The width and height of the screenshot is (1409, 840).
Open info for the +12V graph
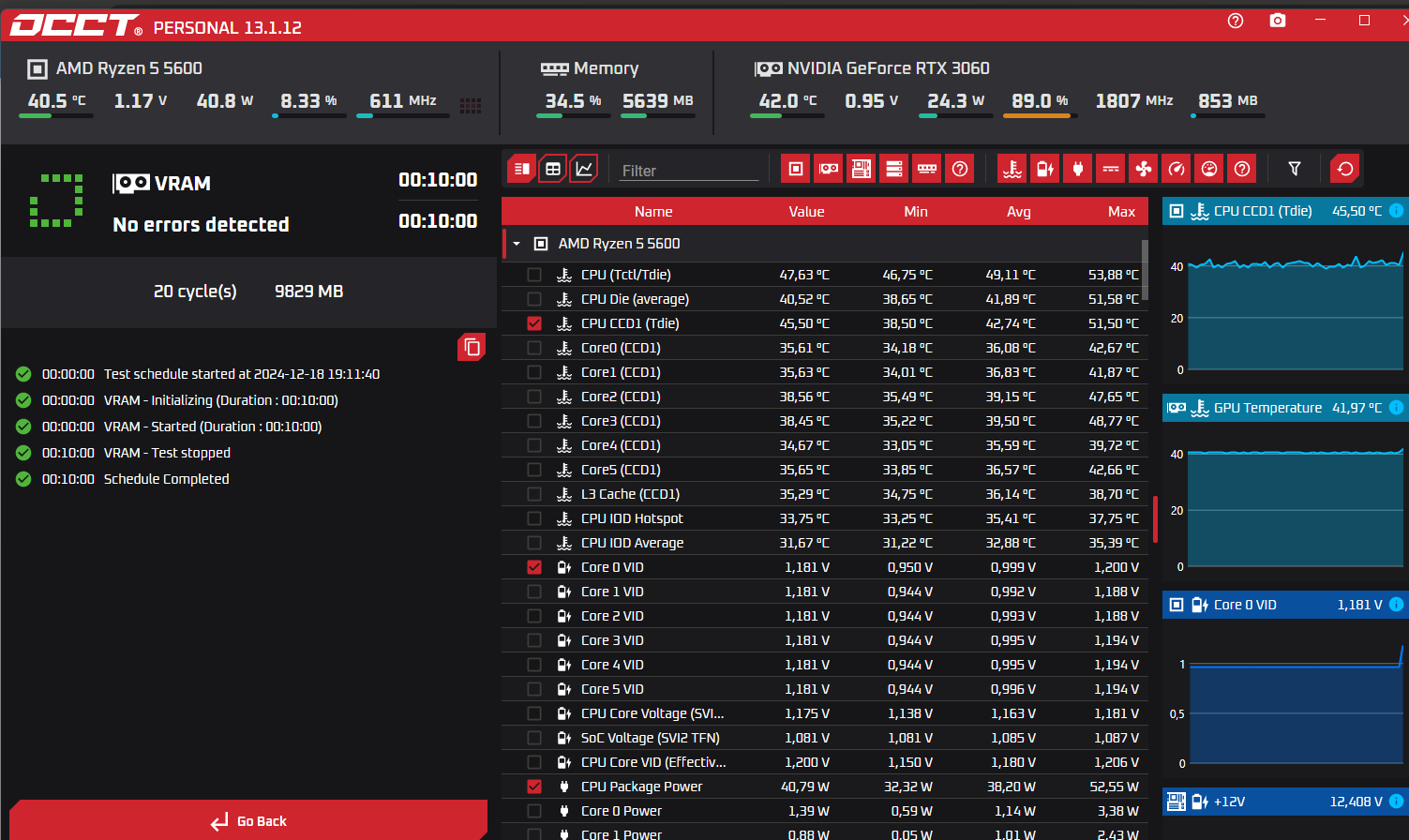(x=1396, y=802)
